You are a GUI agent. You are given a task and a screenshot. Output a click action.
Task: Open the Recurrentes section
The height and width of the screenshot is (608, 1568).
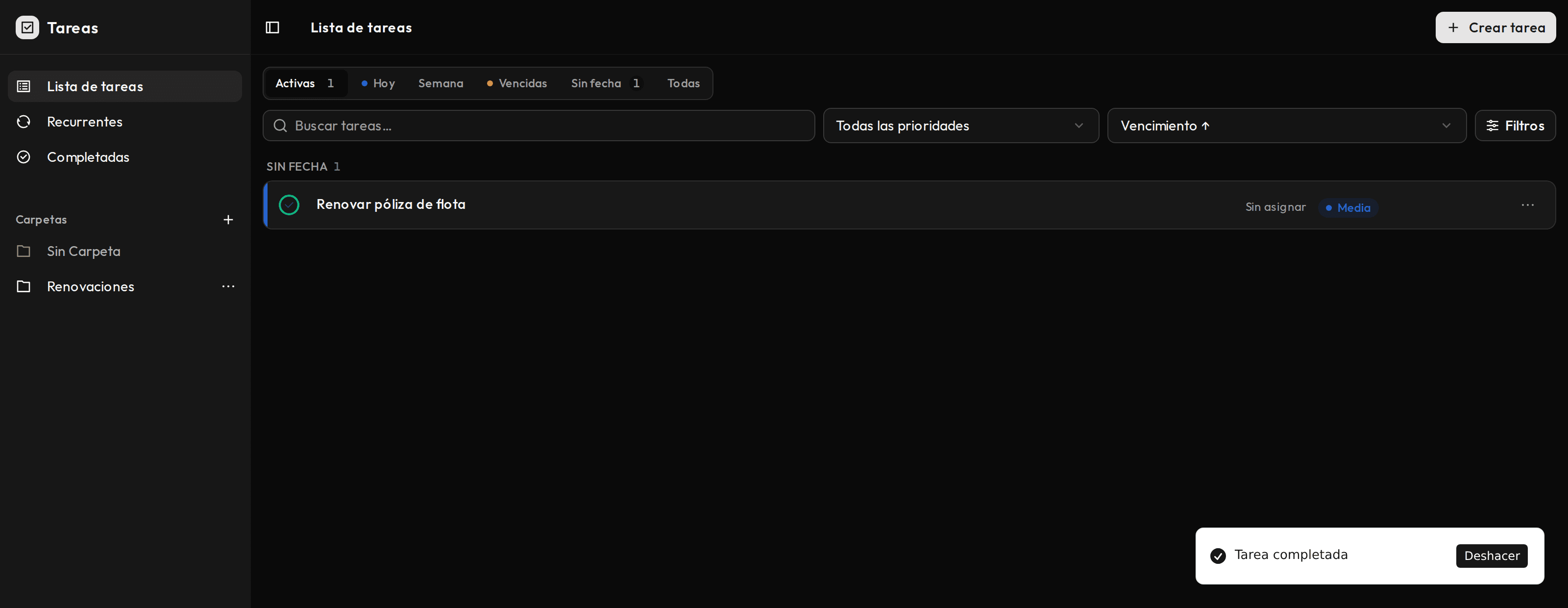click(125, 122)
